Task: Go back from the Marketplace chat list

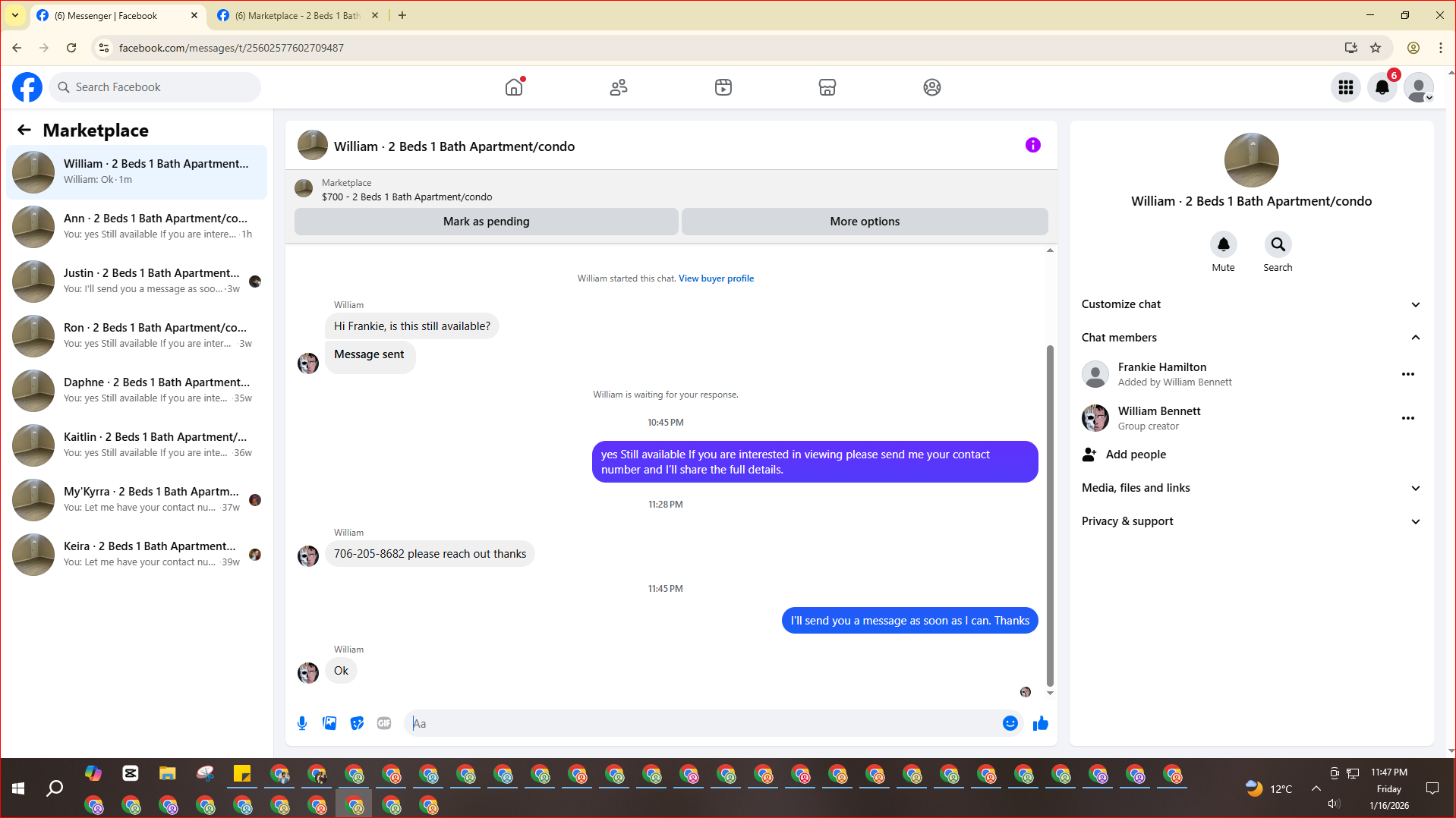Action: [24, 130]
